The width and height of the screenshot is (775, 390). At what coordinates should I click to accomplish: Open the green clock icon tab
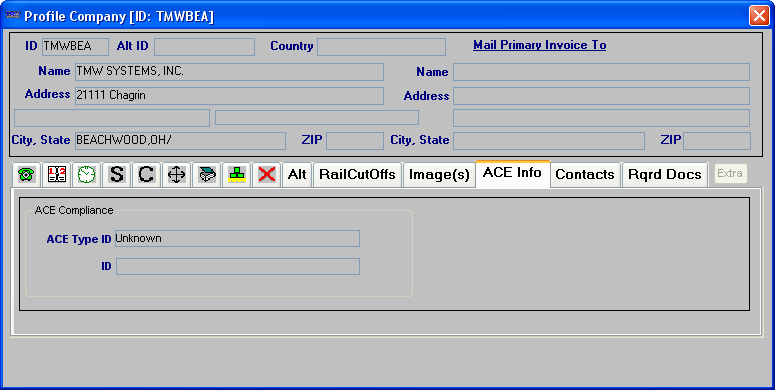86,174
